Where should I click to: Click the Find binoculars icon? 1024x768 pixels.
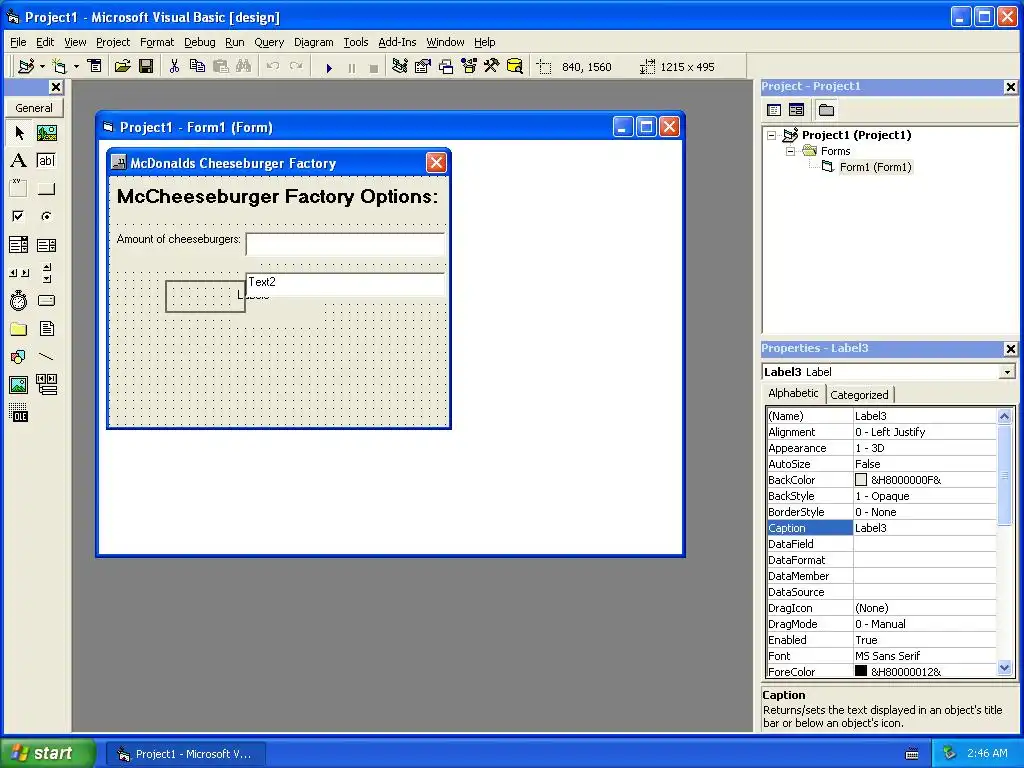(x=244, y=66)
